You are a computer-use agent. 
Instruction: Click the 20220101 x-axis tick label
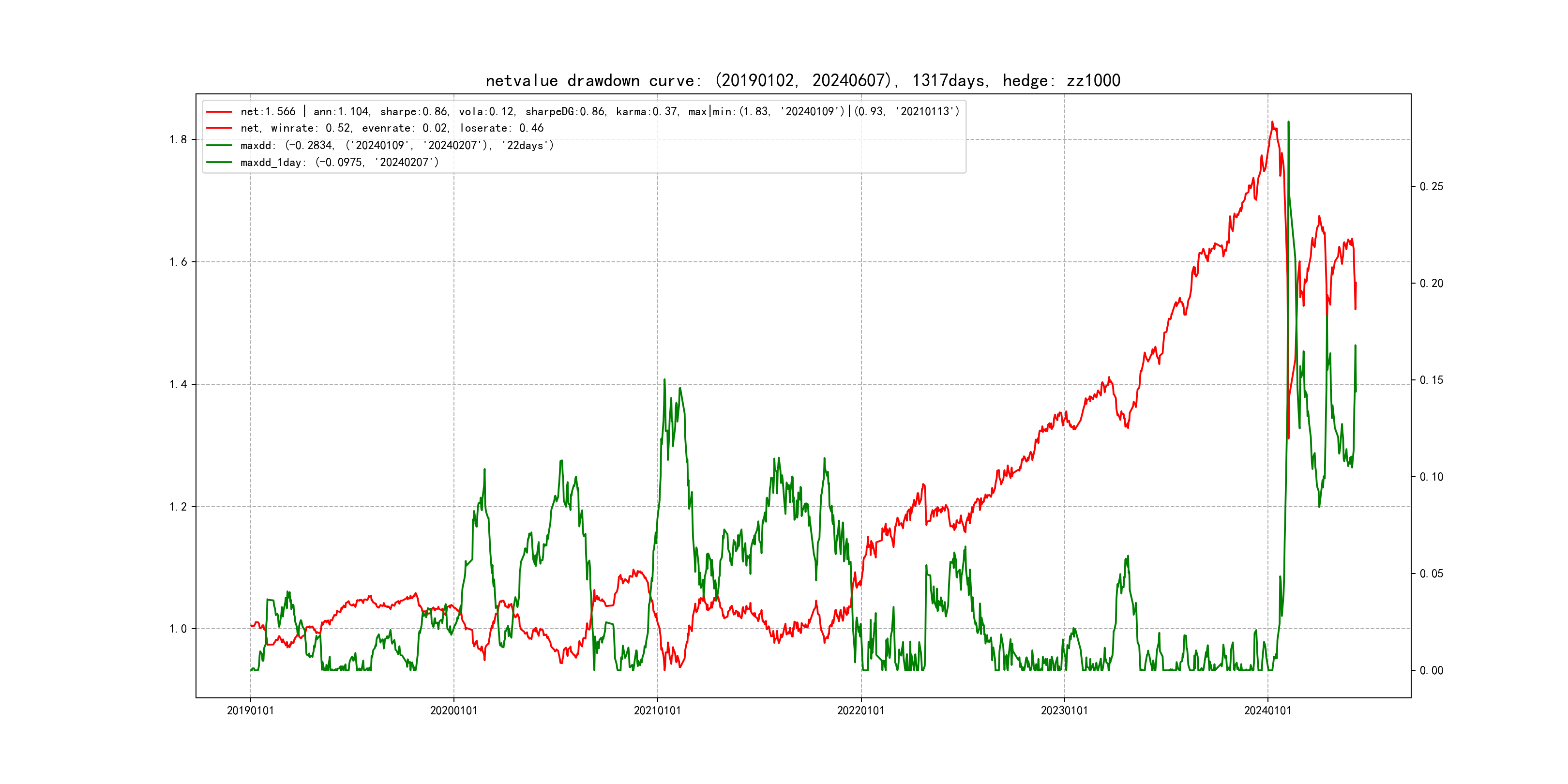(x=860, y=710)
